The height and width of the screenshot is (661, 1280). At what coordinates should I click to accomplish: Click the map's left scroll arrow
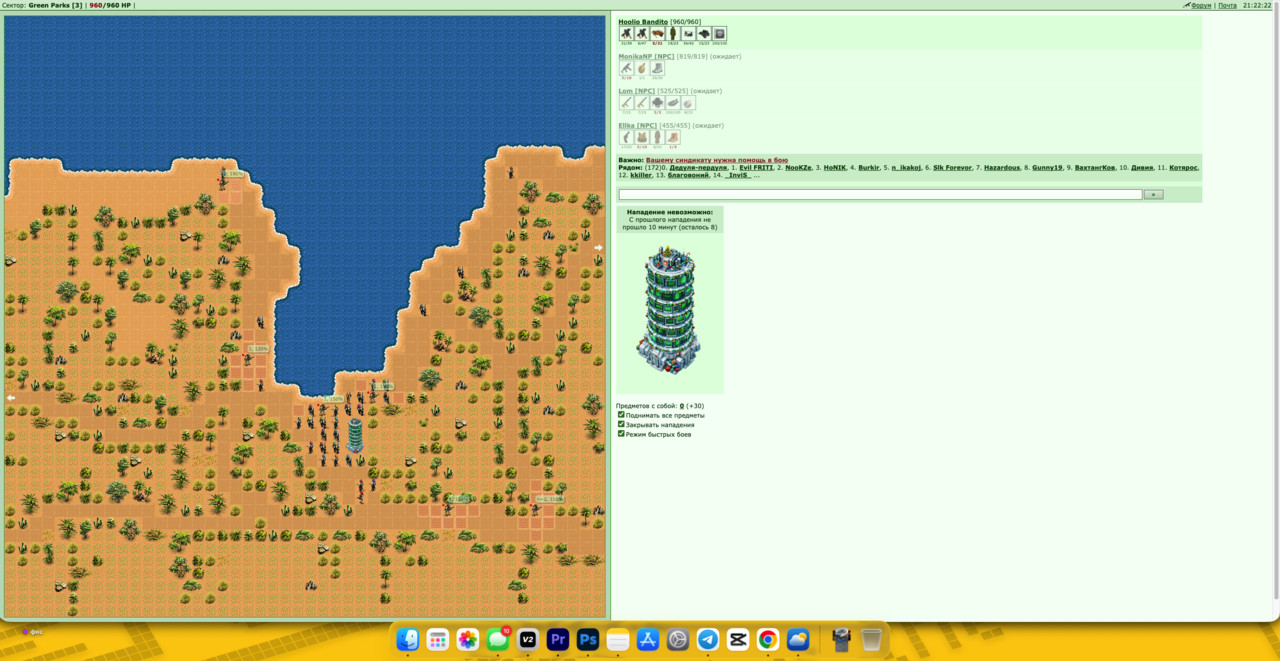click(11, 397)
